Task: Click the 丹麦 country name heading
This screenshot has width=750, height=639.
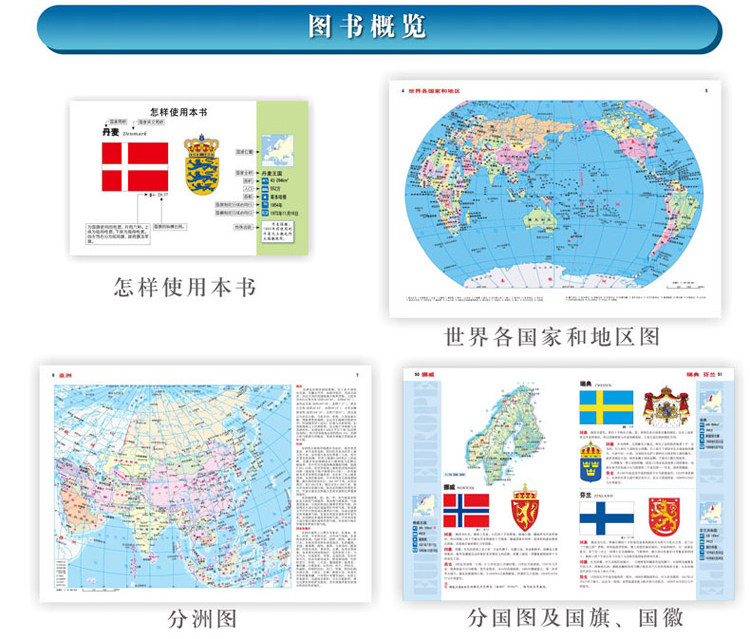Action: [110, 132]
